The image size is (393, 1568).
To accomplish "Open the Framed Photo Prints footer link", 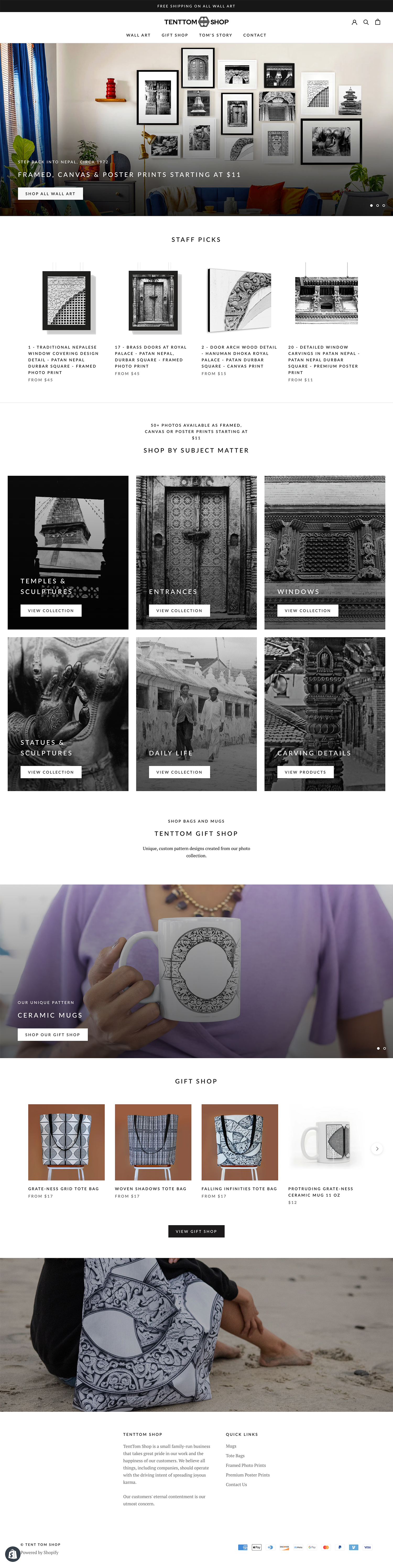I will pos(245,1465).
